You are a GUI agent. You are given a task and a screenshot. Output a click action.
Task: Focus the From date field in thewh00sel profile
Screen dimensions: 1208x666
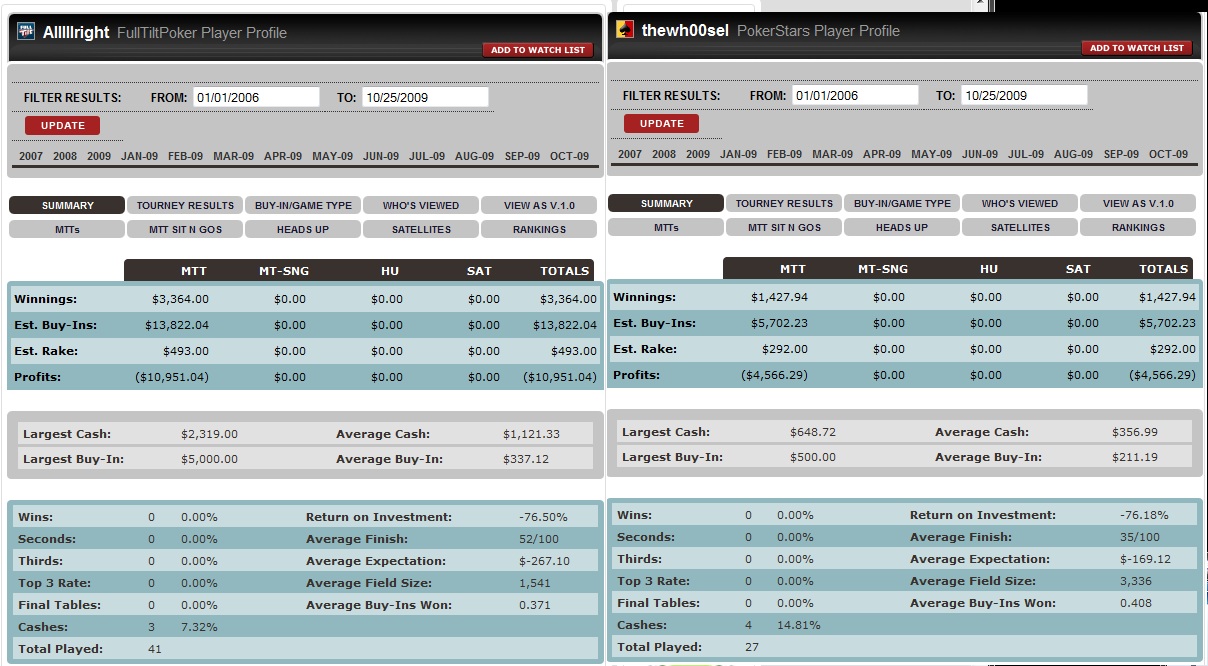click(x=855, y=95)
